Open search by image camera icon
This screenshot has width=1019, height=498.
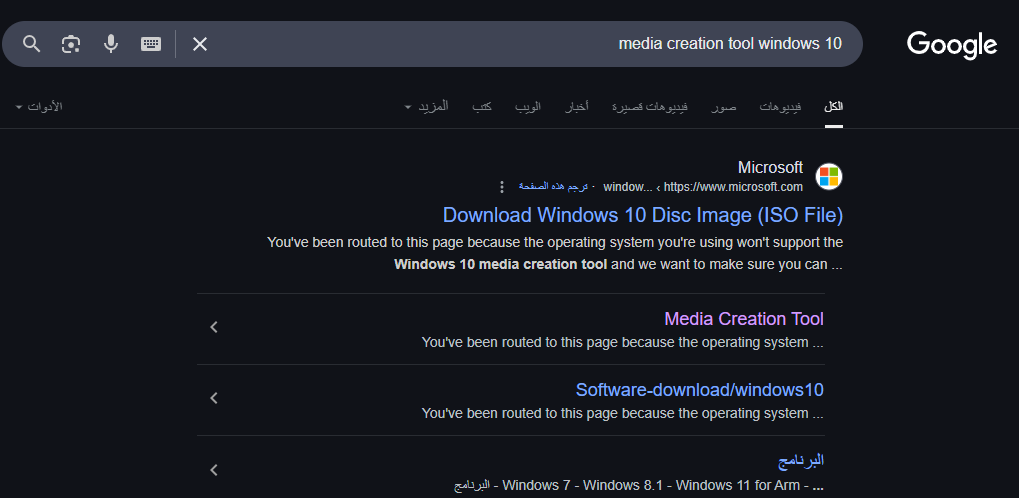(71, 44)
